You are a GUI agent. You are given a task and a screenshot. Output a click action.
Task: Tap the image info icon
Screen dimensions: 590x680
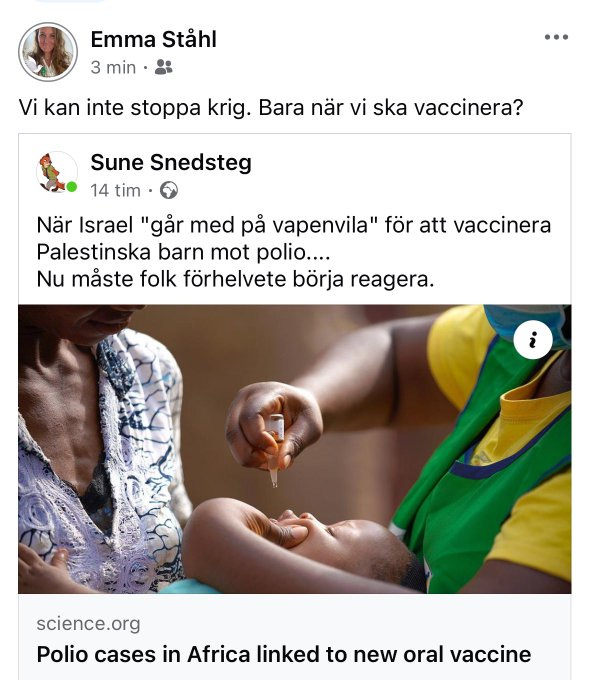(x=533, y=340)
